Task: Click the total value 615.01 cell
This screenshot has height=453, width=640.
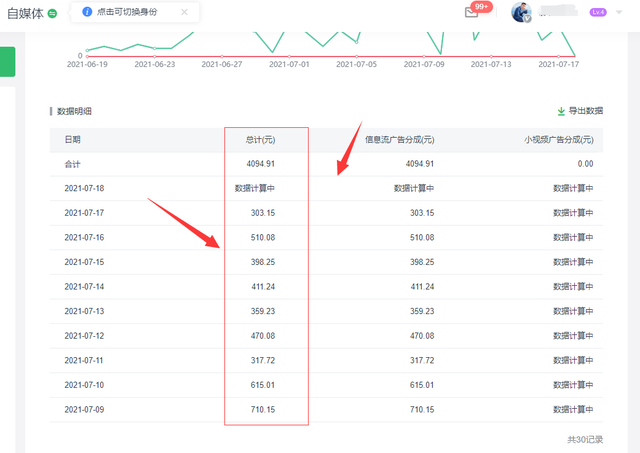Action: pyautogui.click(x=260, y=384)
